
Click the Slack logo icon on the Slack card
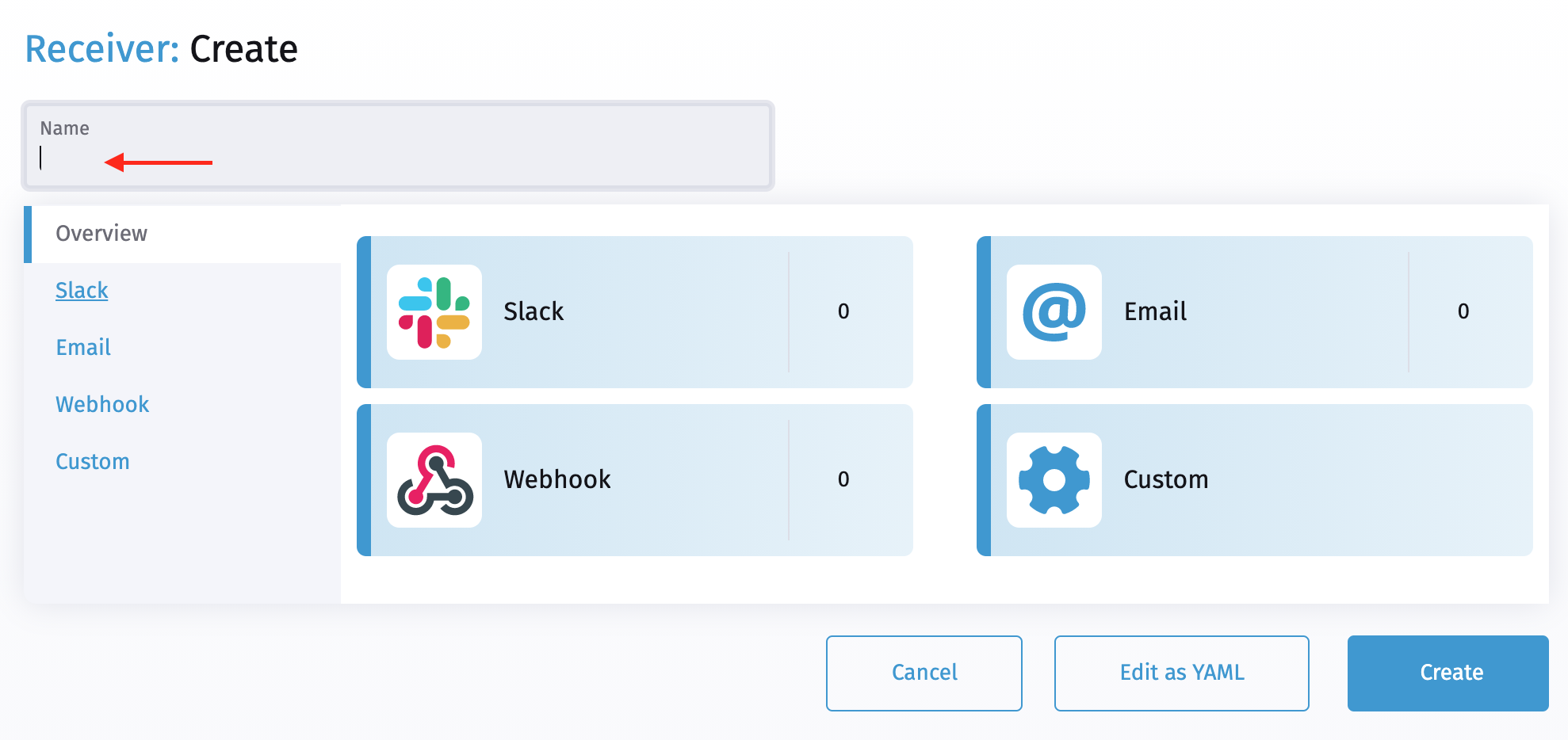pos(434,313)
